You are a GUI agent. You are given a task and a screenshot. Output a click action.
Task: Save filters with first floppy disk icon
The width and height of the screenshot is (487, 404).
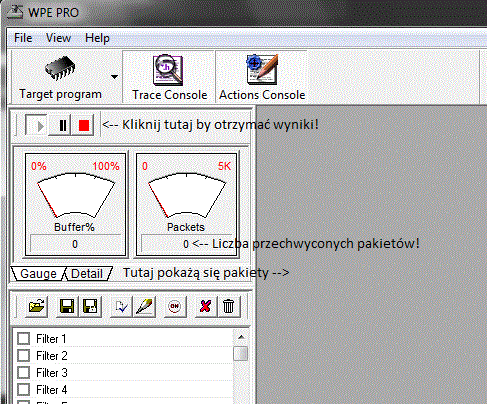pos(67,306)
